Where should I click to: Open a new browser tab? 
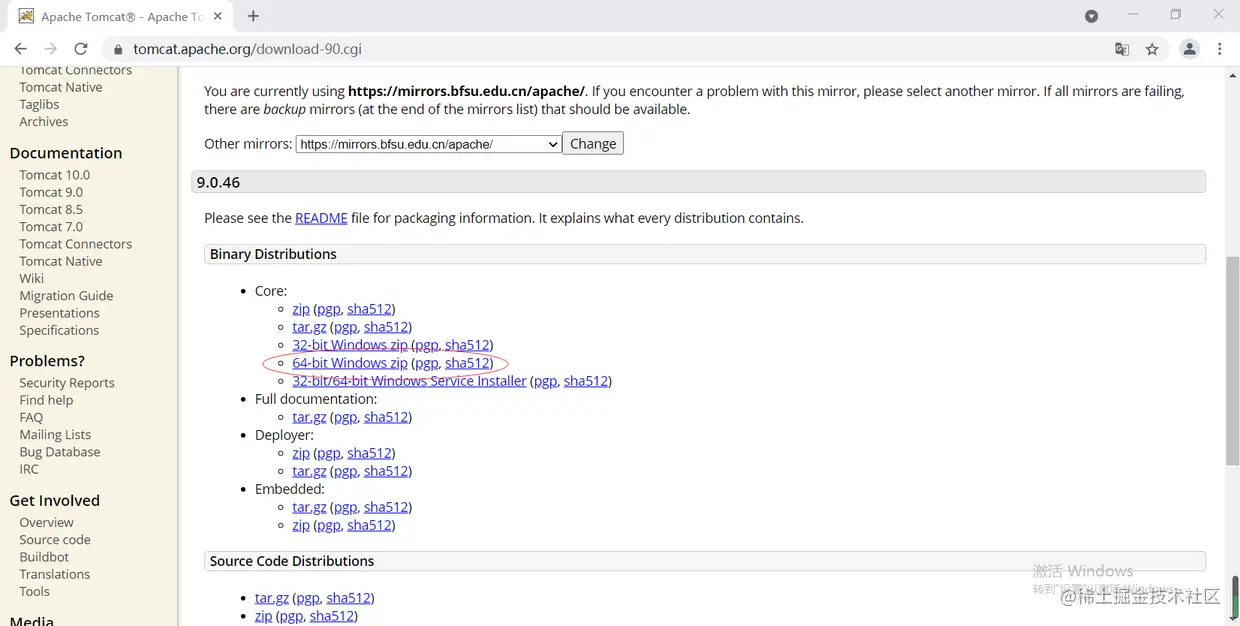pyautogui.click(x=253, y=16)
